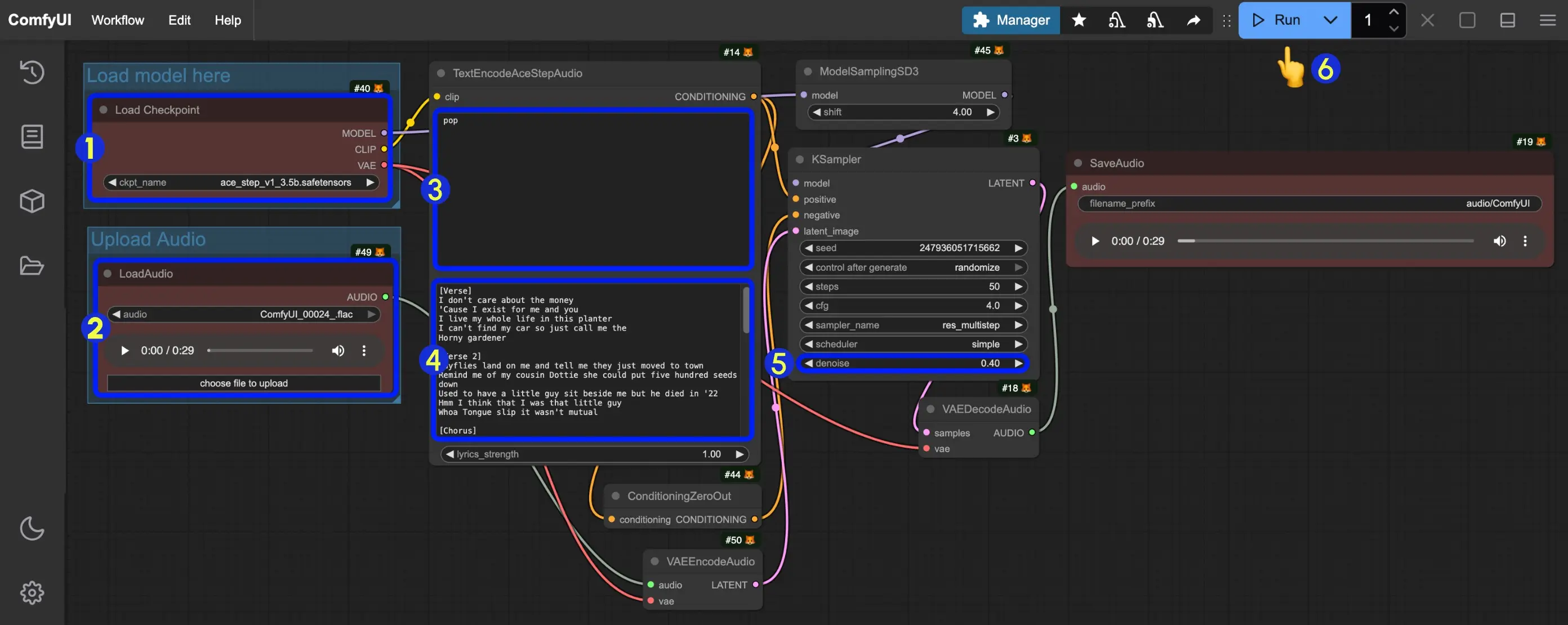The image size is (1568, 625).
Task: Collapse the TextEncodeAceStepAudio node dot
Action: [x=440, y=74]
